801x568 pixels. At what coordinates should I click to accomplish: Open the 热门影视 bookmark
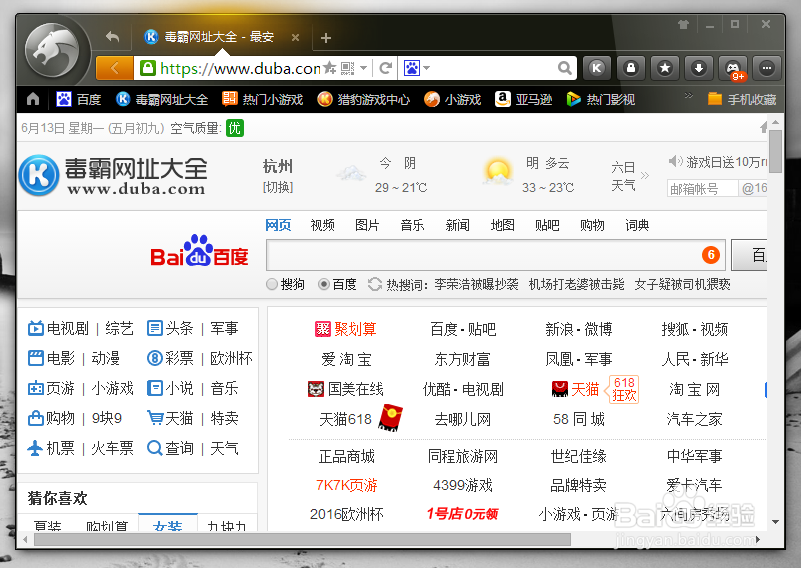tap(601, 99)
